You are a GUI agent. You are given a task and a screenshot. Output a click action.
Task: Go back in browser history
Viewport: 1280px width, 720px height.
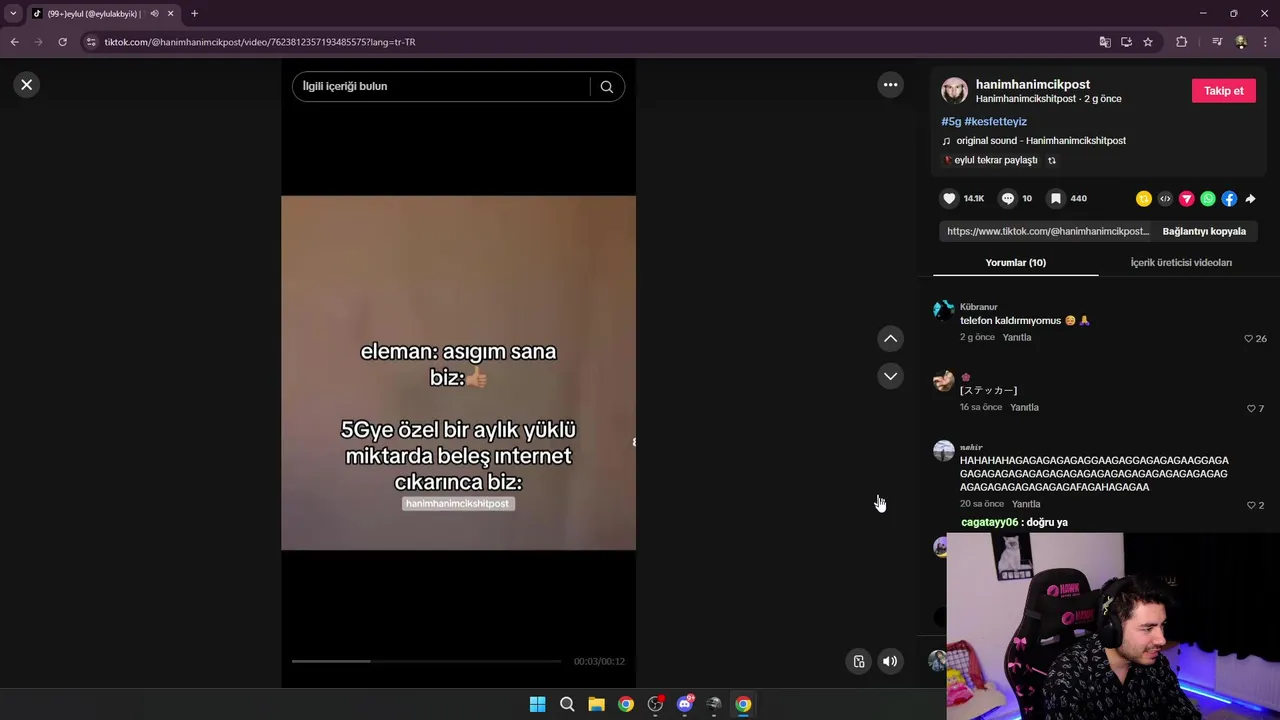pyautogui.click(x=14, y=42)
